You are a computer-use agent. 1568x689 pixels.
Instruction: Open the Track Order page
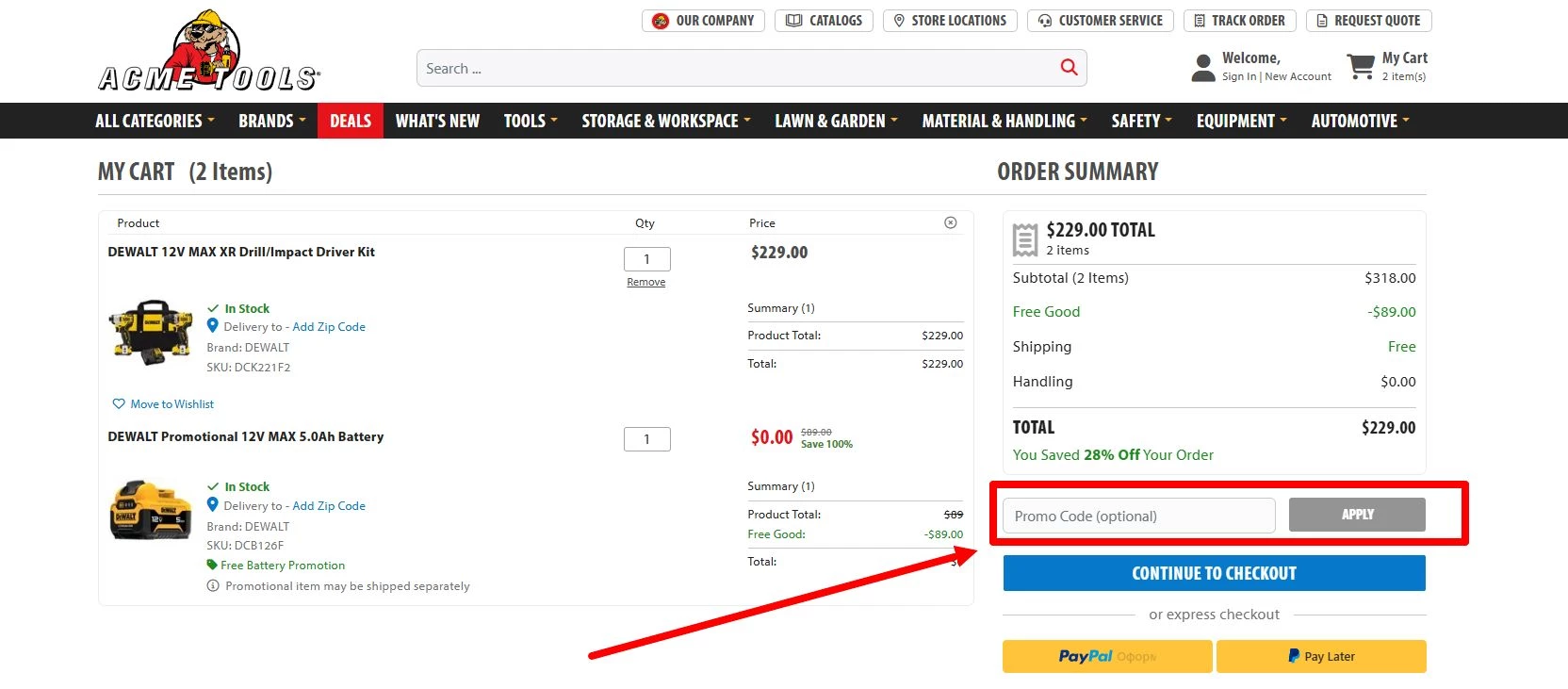1239,21
